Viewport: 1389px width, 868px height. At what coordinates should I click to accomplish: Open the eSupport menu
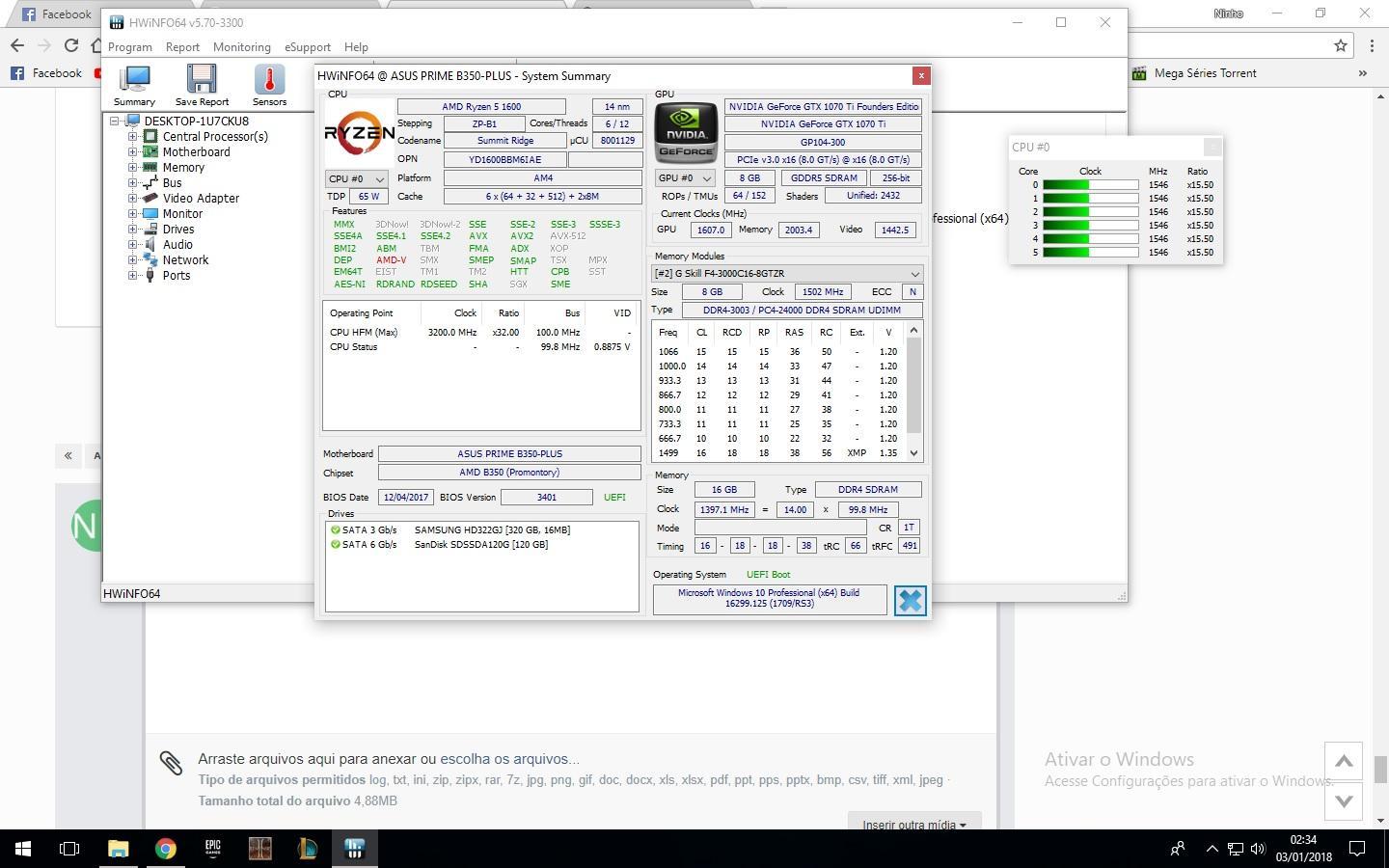click(308, 47)
